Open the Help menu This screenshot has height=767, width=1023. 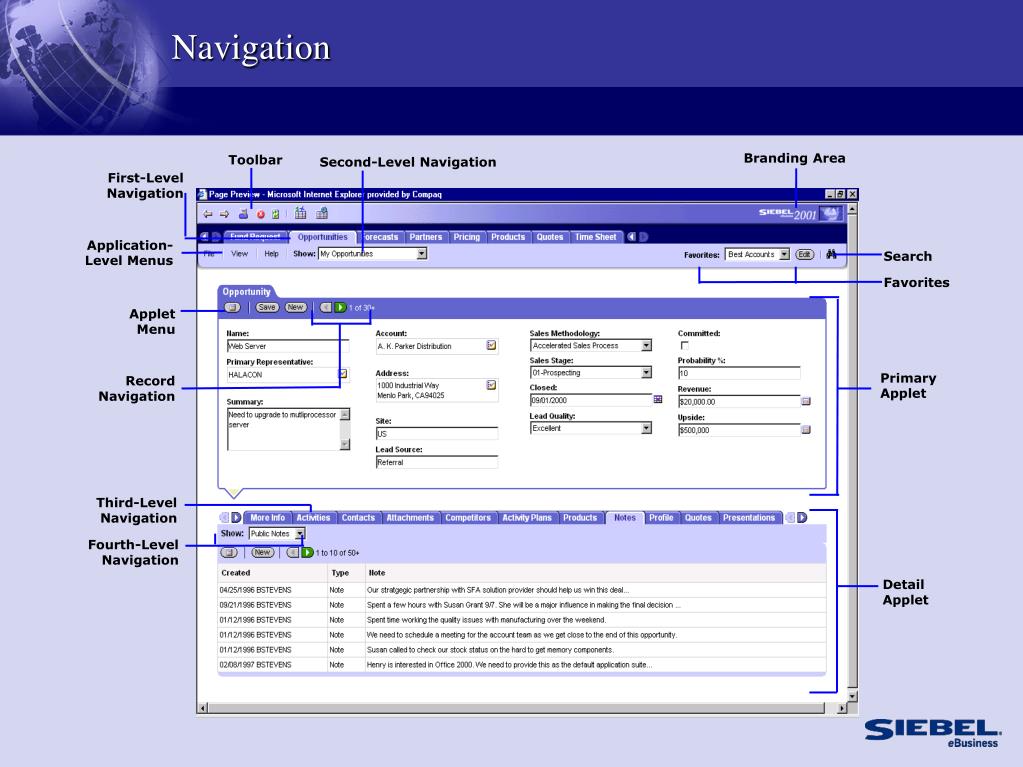coord(271,254)
